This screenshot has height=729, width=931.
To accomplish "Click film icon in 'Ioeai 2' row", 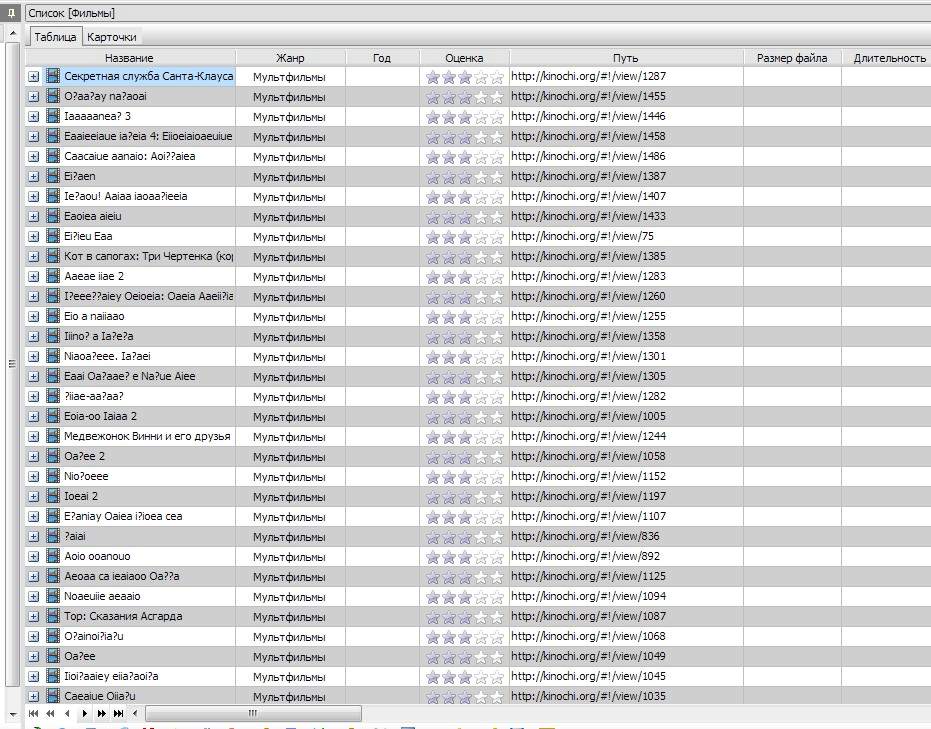I will [x=53, y=496].
